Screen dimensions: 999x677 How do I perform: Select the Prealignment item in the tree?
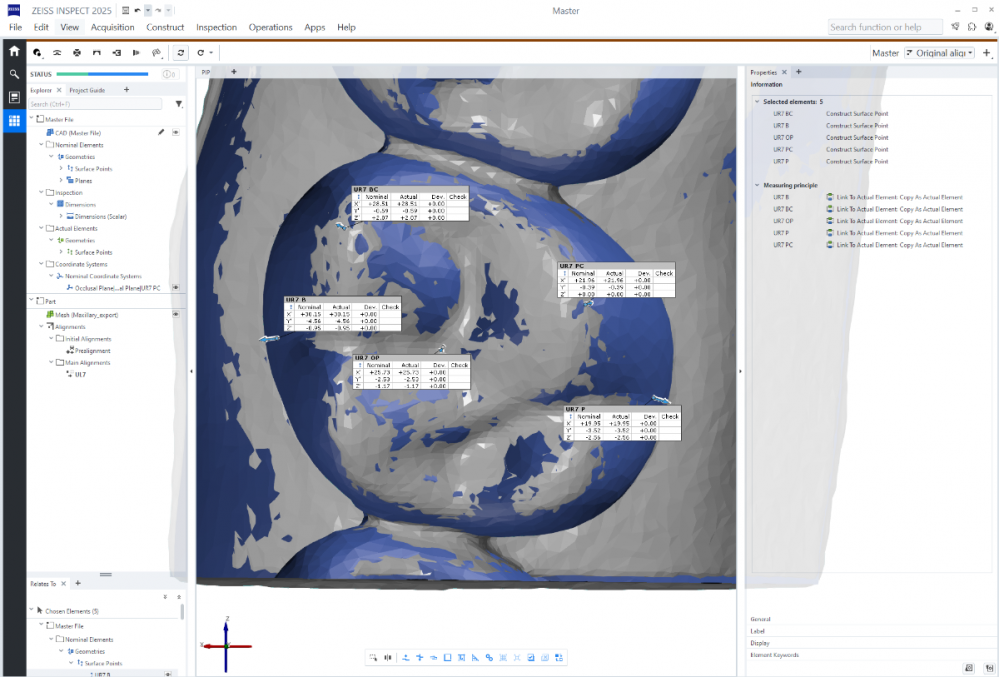tap(92, 351)
